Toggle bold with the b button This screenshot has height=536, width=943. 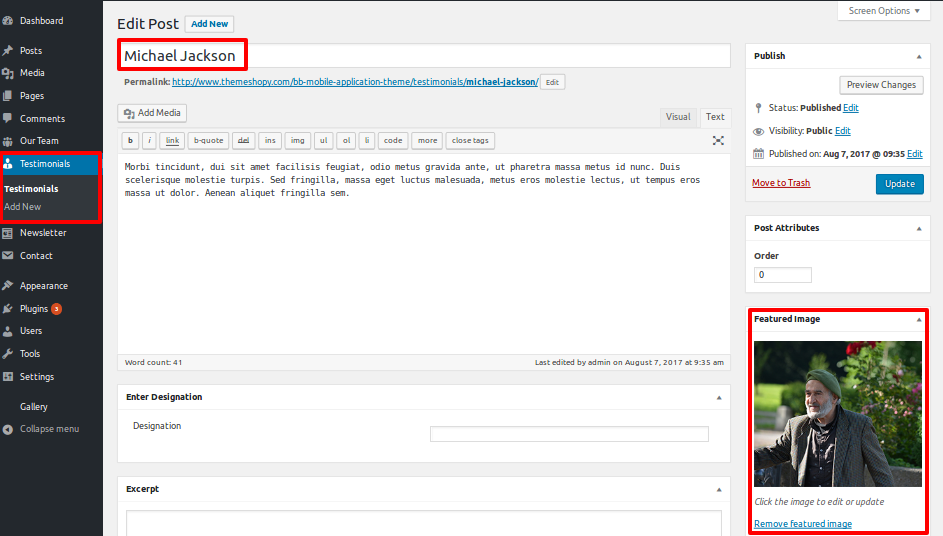tap(130, 141)
